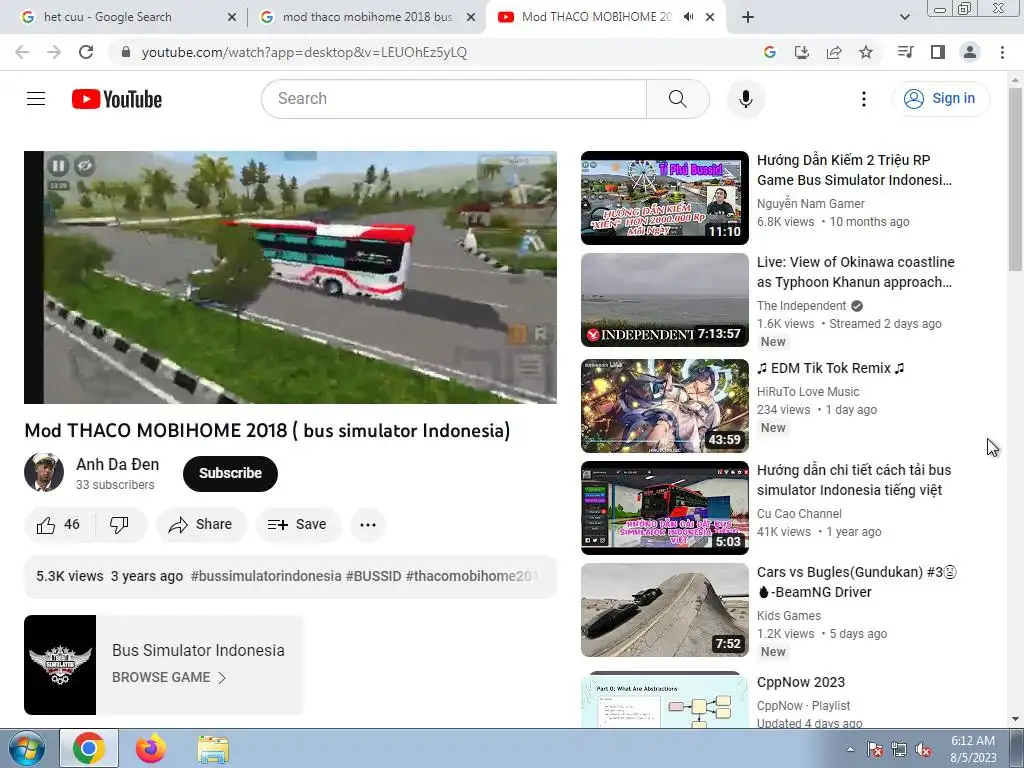Focus the YouTube search box
The height and width of the screenshot is (768, 1024).
[454, 99]
